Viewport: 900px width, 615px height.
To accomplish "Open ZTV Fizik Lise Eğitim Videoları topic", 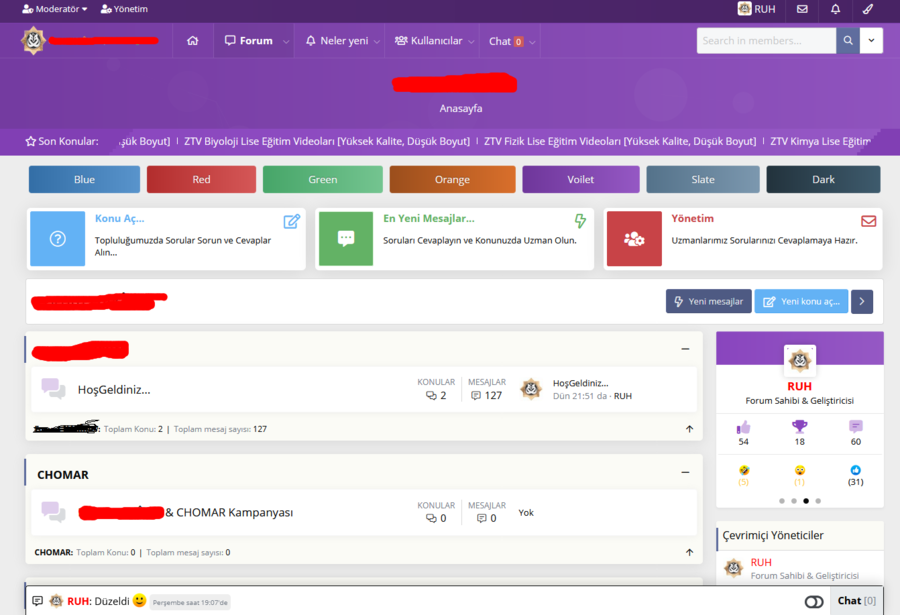I will pos(620,141).
